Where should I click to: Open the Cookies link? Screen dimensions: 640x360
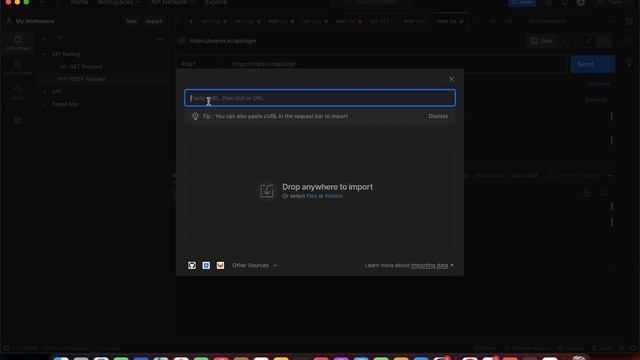pos(599,84)
